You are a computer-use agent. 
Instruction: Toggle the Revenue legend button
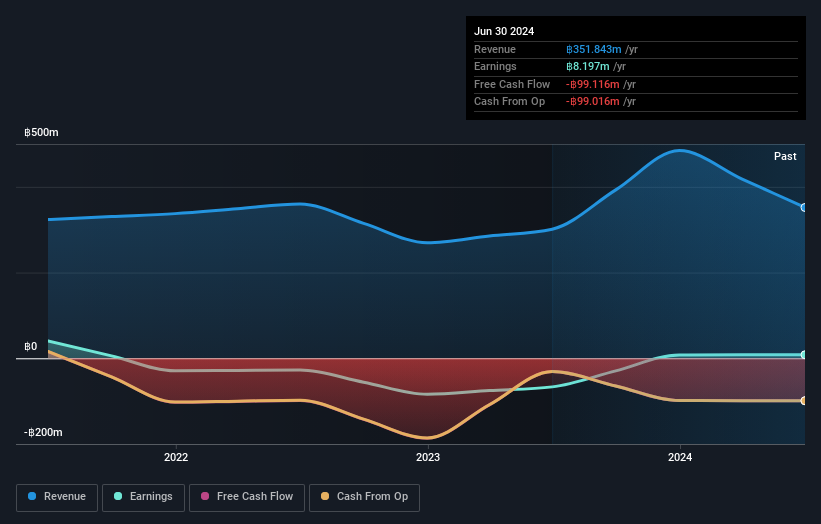pyautogui.click(x=57, y=497)
